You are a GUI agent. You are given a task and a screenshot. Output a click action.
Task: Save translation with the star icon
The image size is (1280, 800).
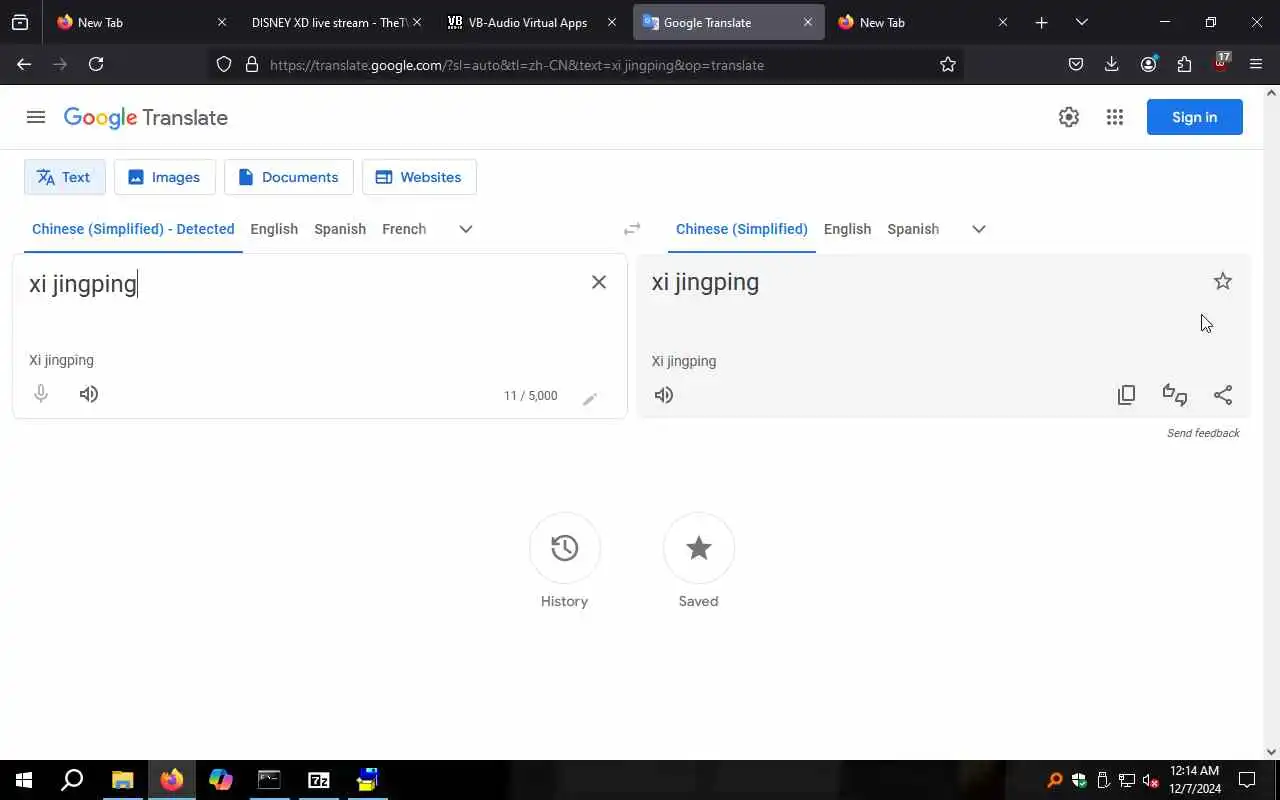(1223, 281)
